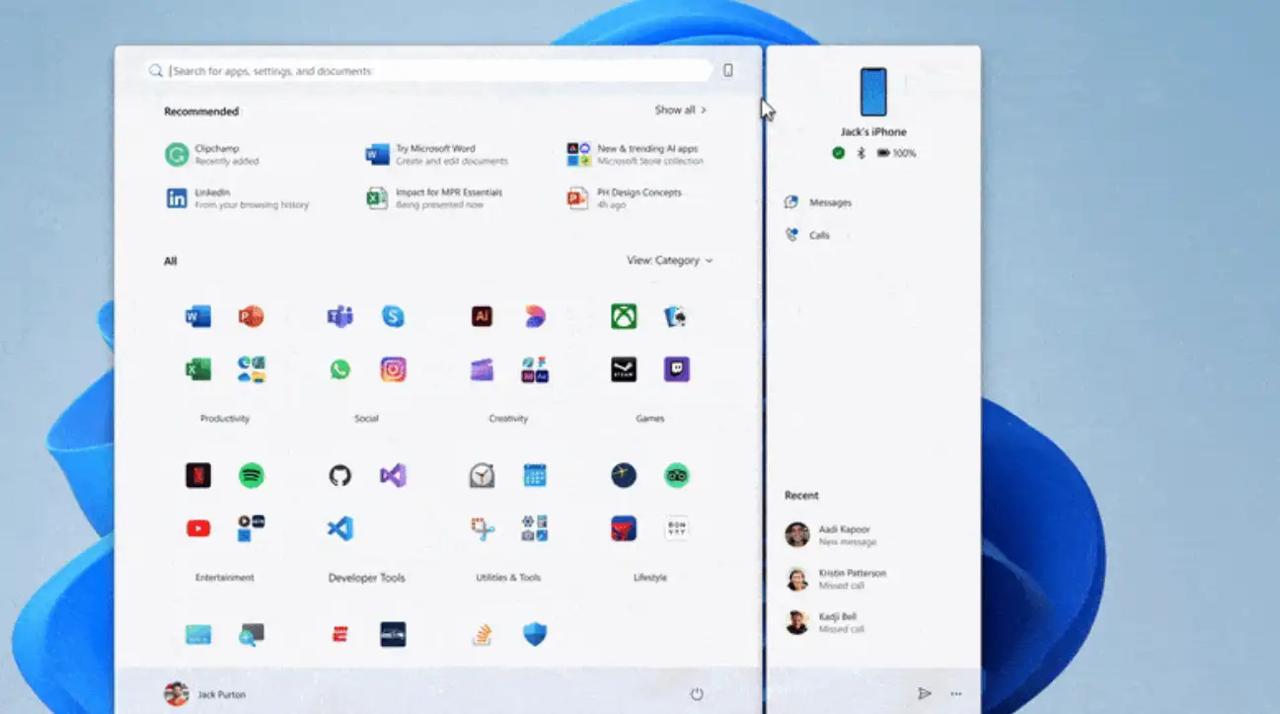Select Messages in the phone panel
This screenshot has height=714, width=1280.
pos(829,203)
